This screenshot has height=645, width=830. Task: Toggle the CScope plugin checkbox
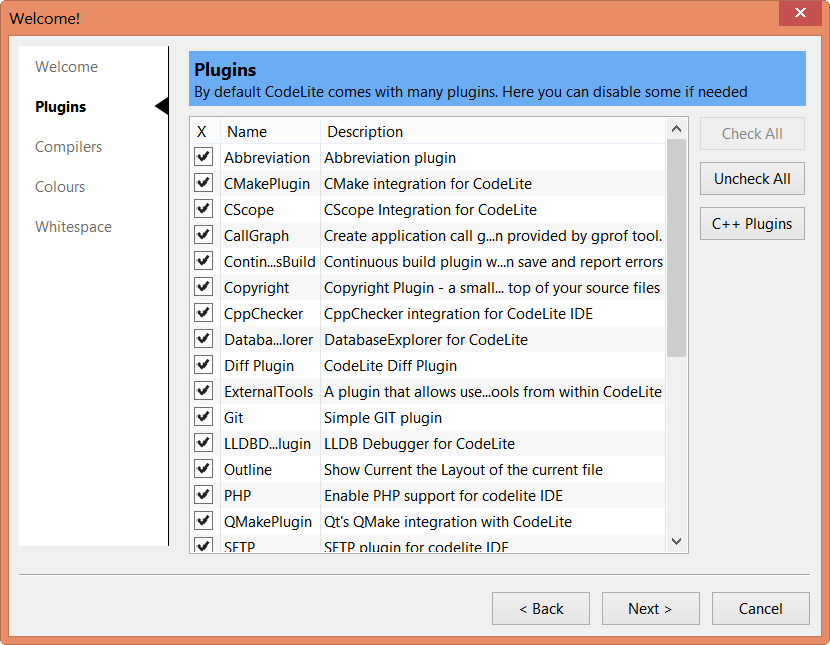point(203,209)
